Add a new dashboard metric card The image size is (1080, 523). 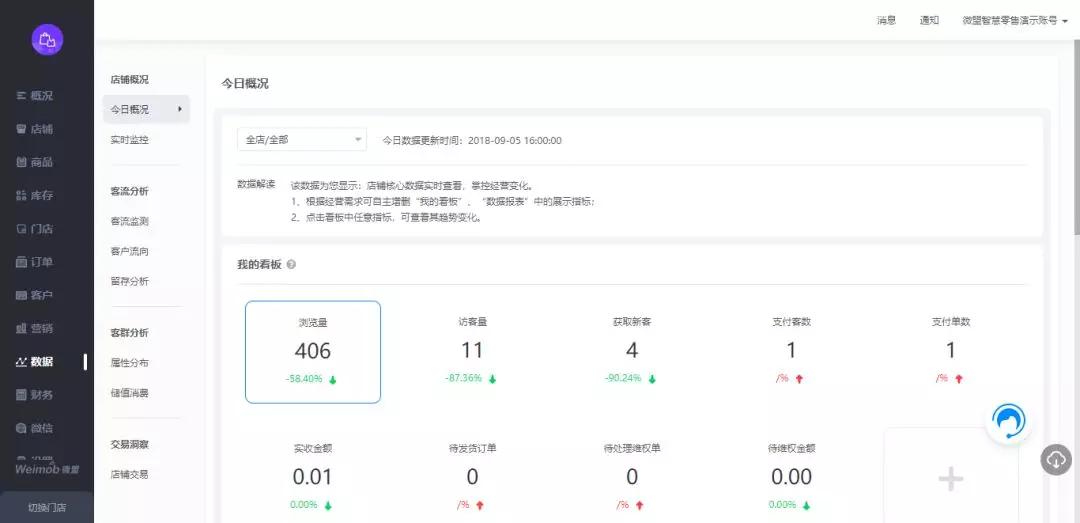950,478
